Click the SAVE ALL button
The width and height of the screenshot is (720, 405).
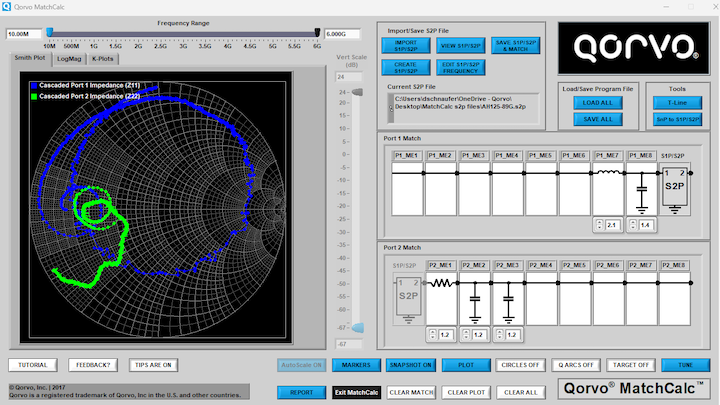coord(598,119)
